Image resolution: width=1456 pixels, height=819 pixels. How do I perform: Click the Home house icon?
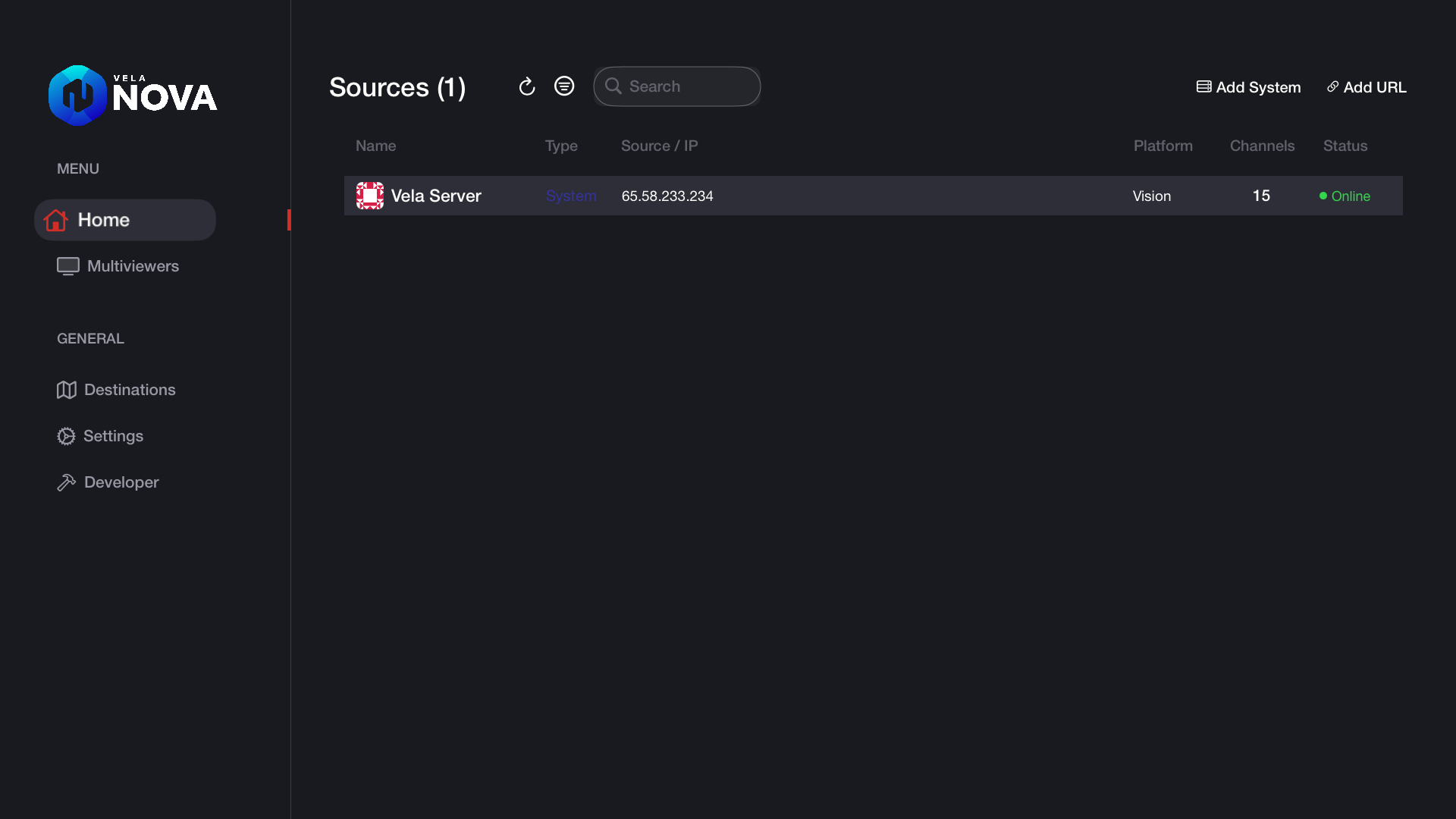pyautogui.click(x=55, y=220)
